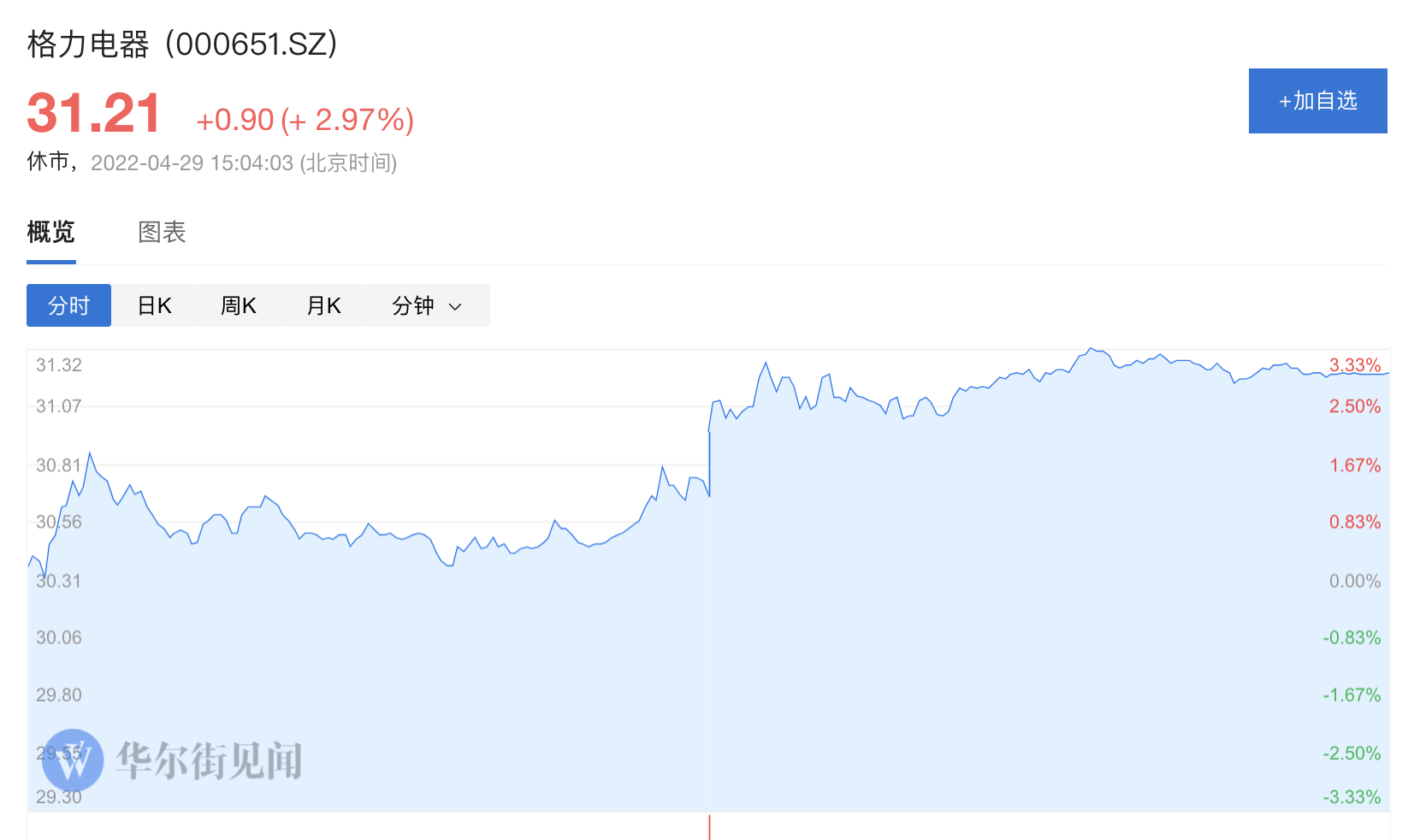Select the 分时 chart mode
This screenshot has height=840, width=1420.
coord(68,305)
